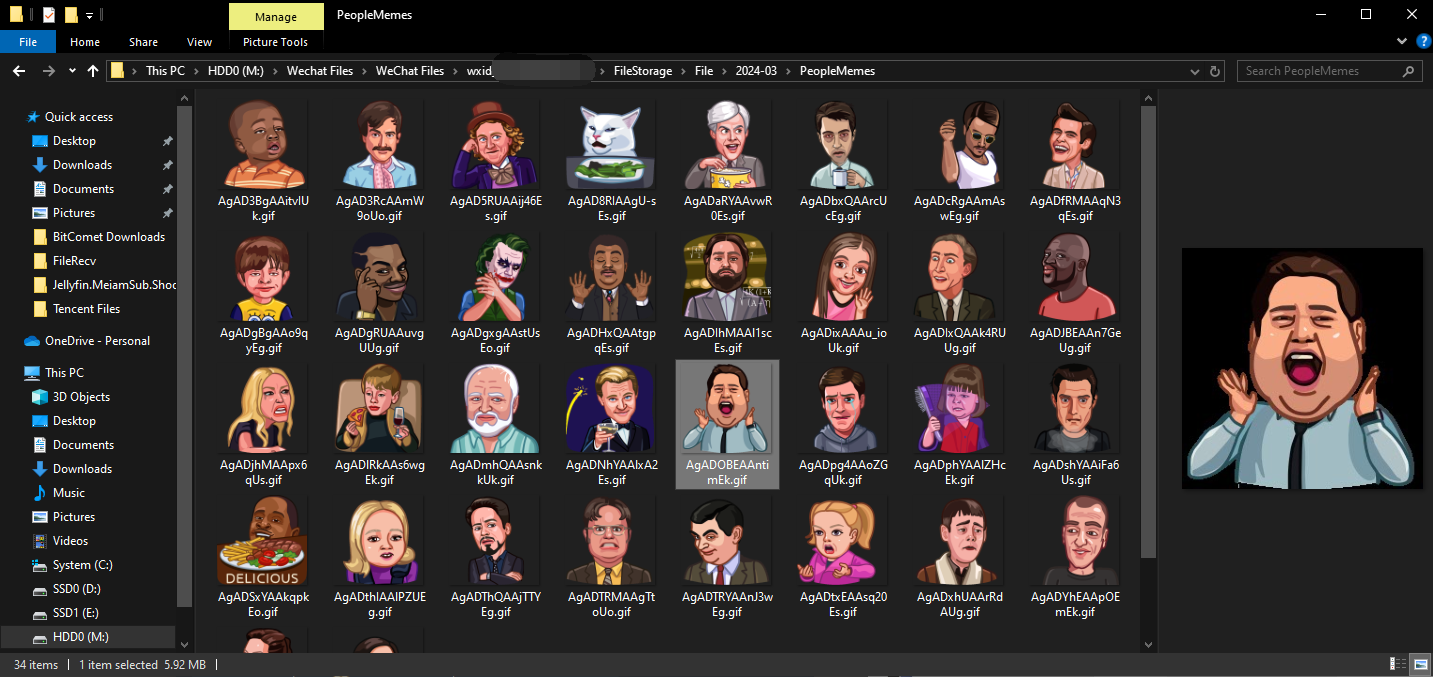Screen dimensions: 1433x677
Task: Expand the address bar history dropdown
Action: (1197, 71)
